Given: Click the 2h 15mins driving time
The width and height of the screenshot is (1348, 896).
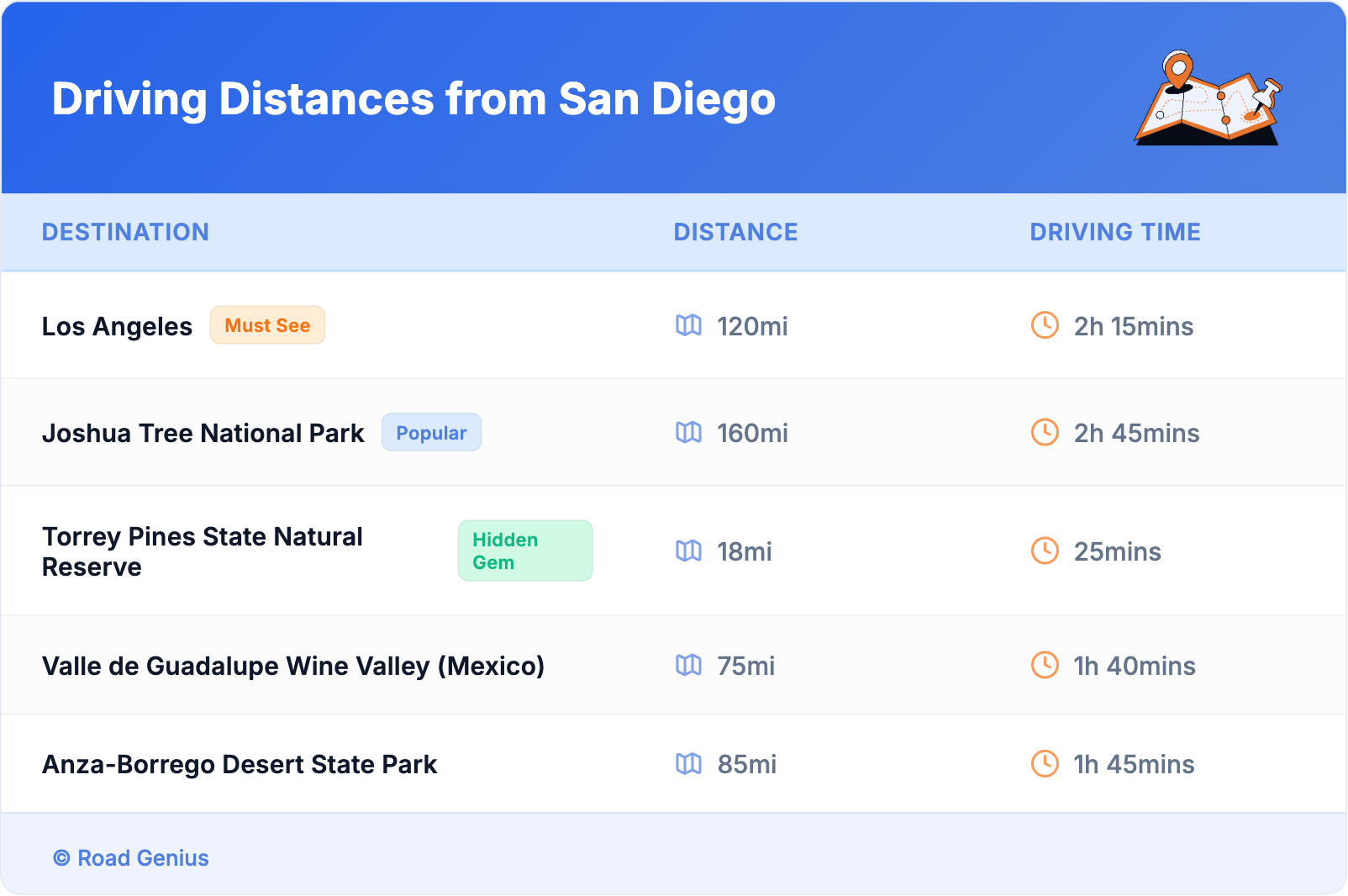Looking at the screenshot, I should pos(1133,326).
